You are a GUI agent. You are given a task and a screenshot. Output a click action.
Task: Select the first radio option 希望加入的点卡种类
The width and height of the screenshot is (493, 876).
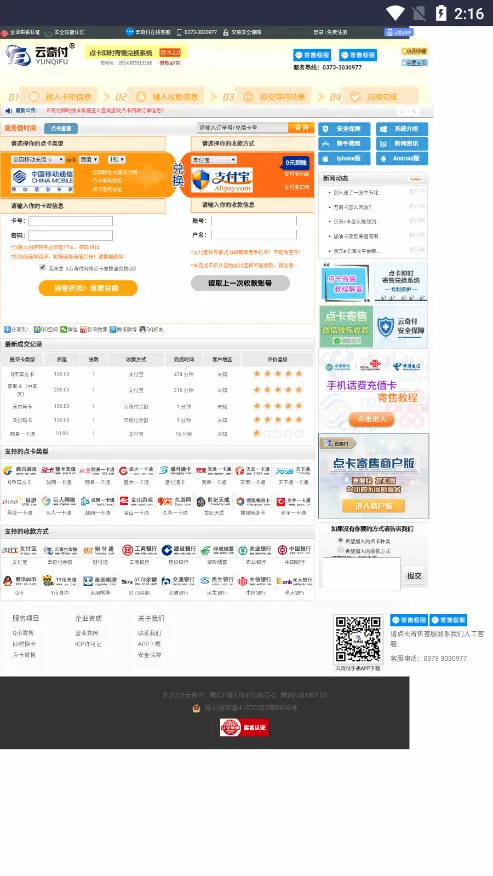click(x=340, y=541)
